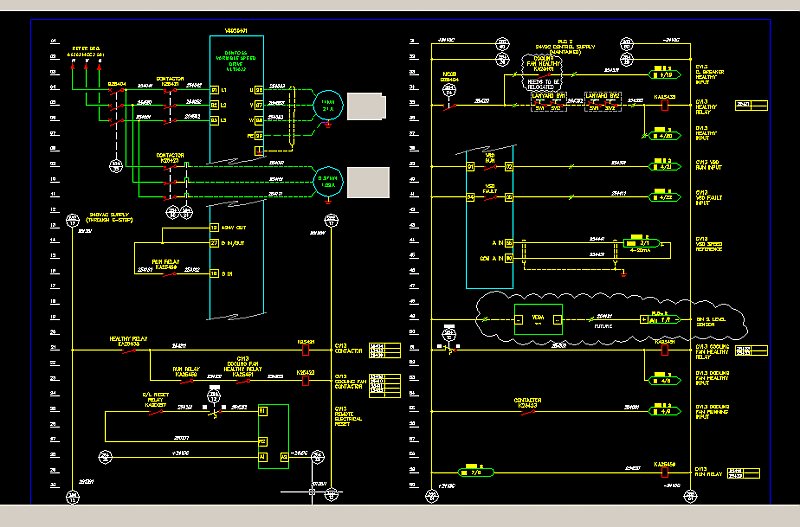This screenshot has height=527, width=800.
Task: Click the gray box beside the lower motor
Action: coord(372,183)
